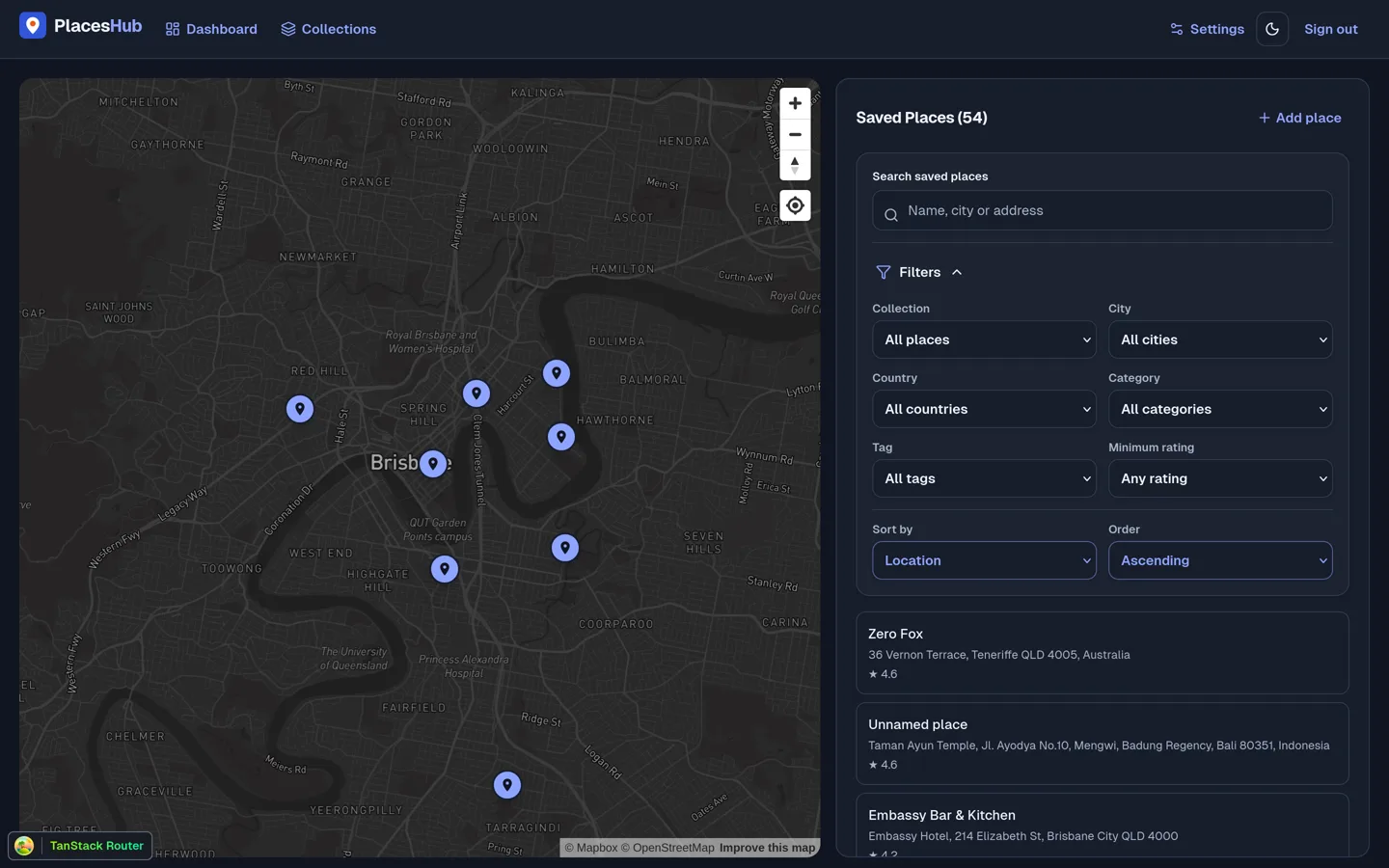This screenshot has height=868, width=1389.
Task: Open the Country filter dropdown
Action: [x=984, y=409]
